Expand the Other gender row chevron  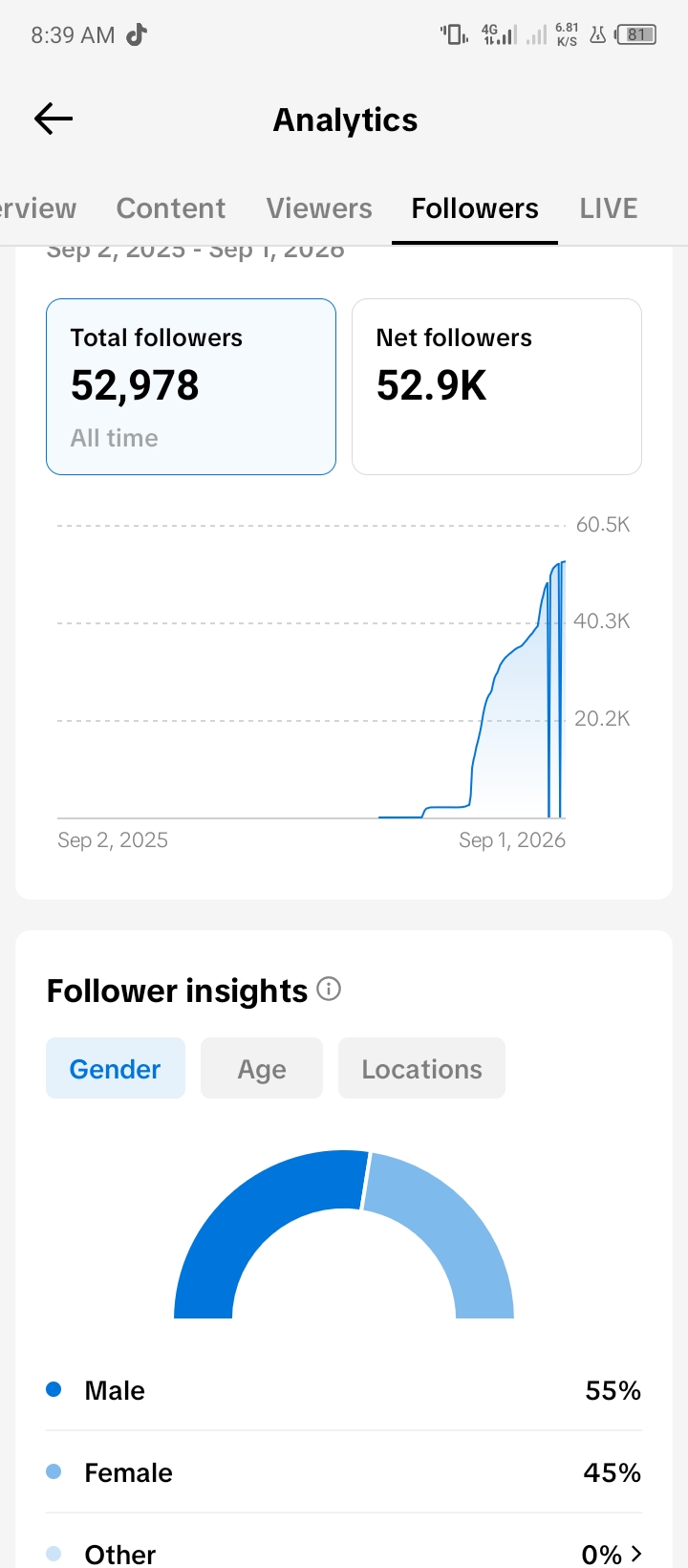pos(636,1553)
